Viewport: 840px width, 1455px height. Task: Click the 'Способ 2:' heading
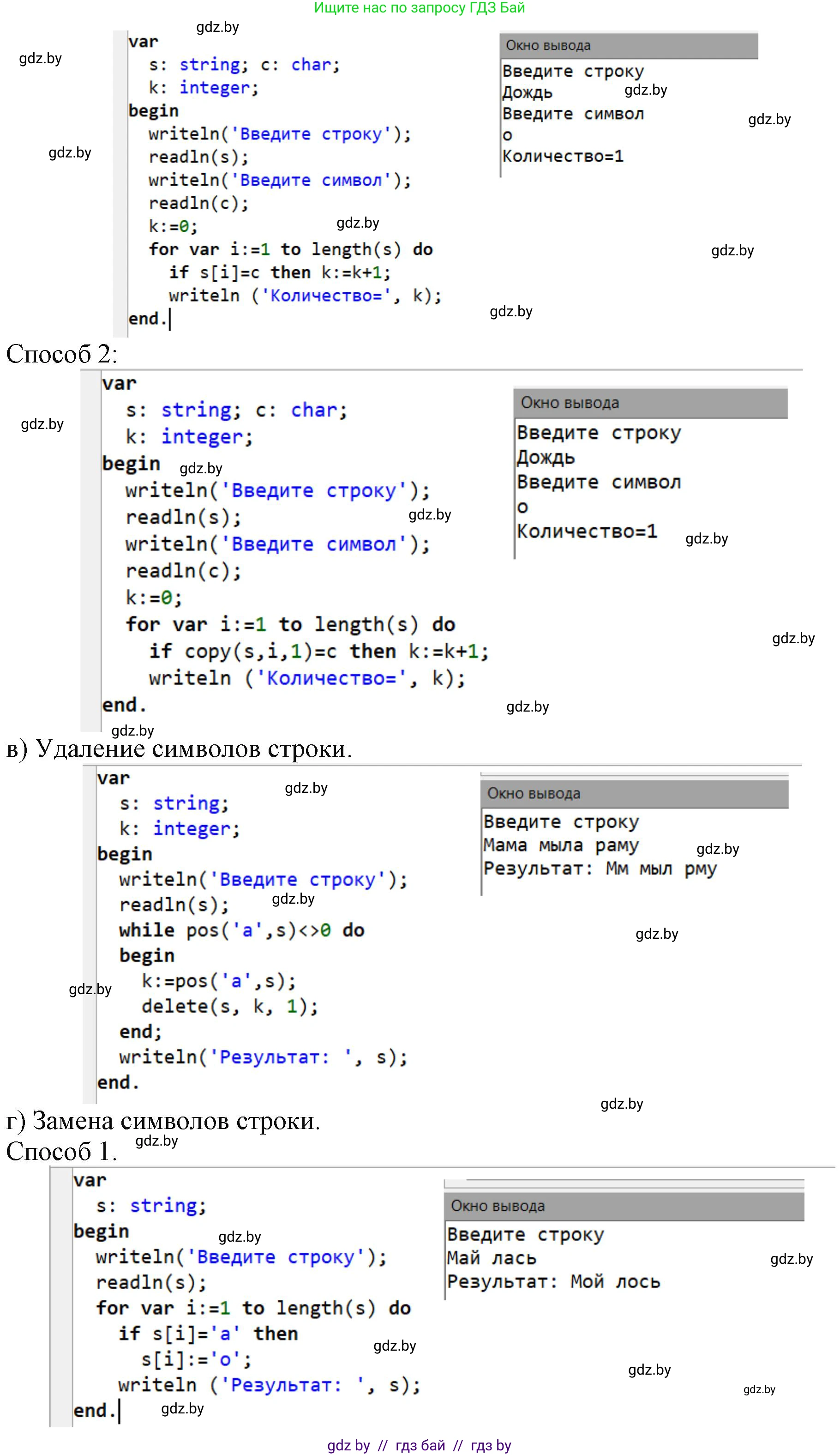click(62, 353)
